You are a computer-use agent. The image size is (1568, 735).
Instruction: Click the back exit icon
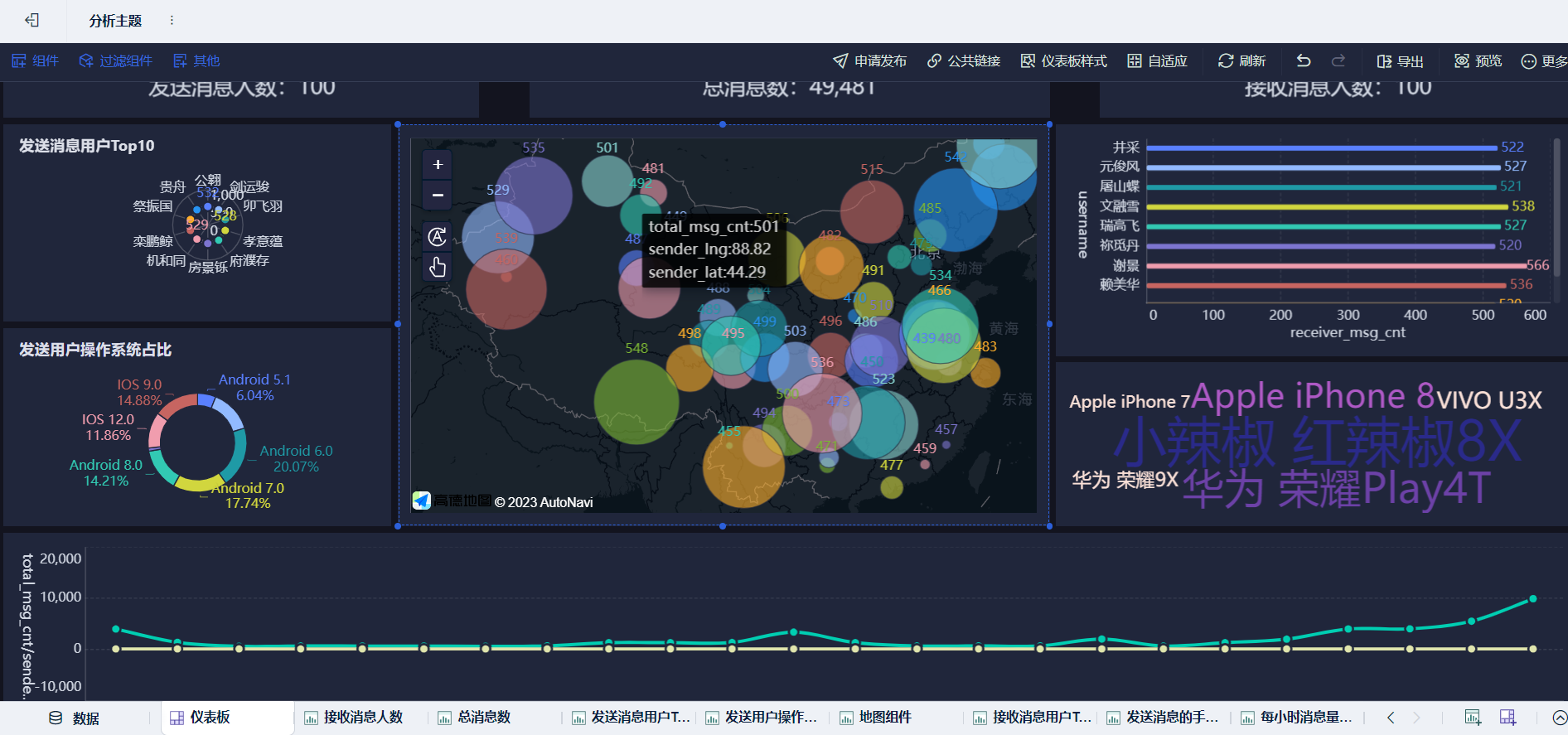[31, 20]
